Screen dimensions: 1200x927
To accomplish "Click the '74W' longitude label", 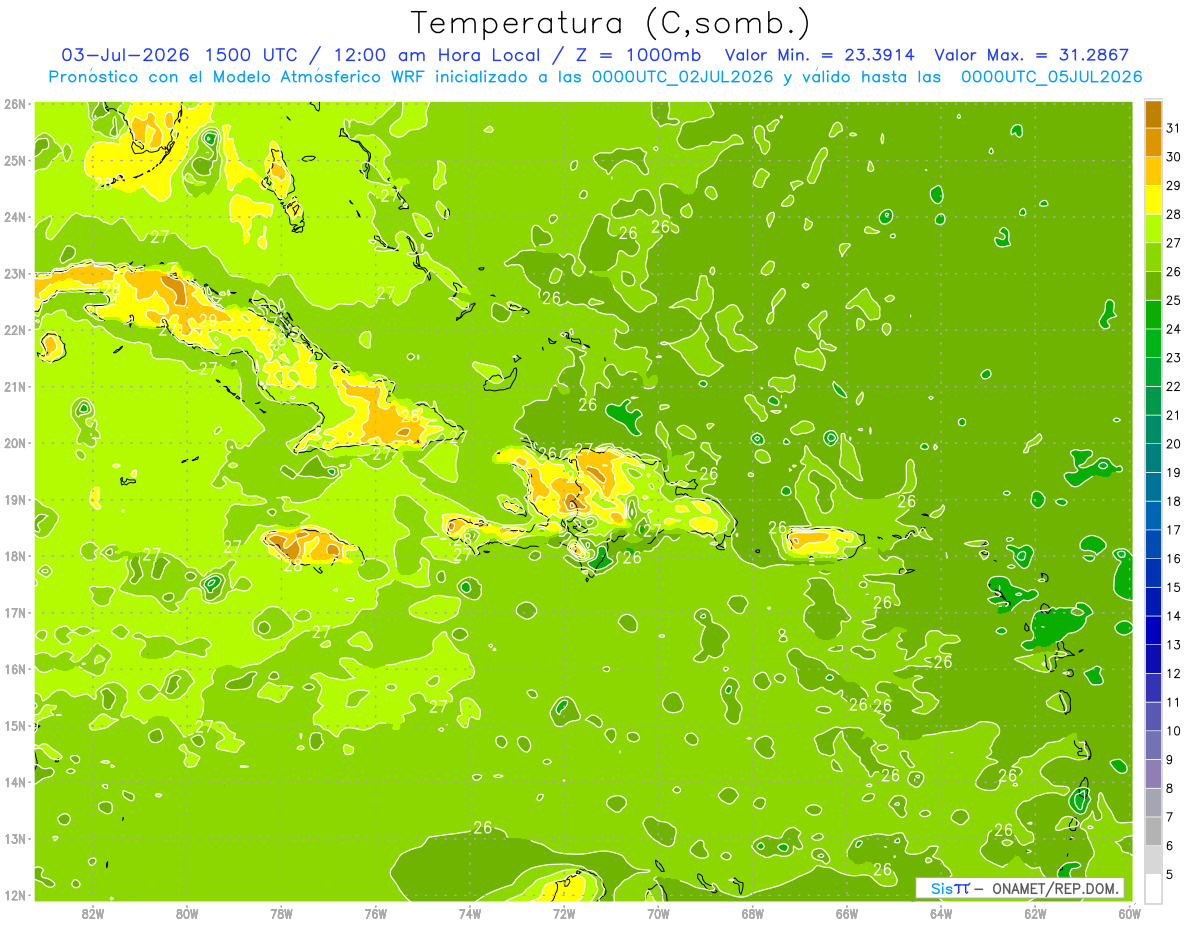I will click(x=470, y=913).
